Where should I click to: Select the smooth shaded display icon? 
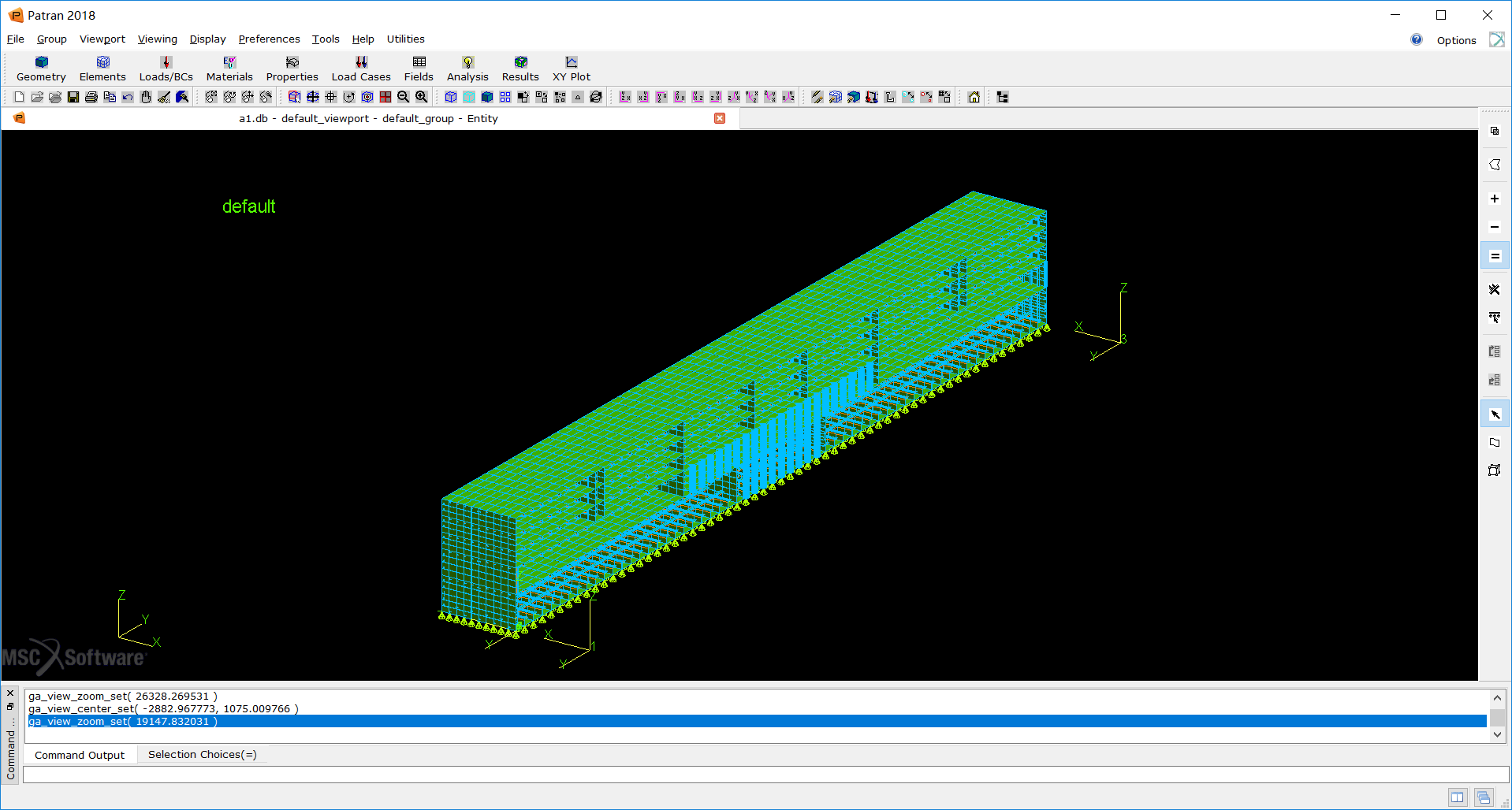(487, 97)
